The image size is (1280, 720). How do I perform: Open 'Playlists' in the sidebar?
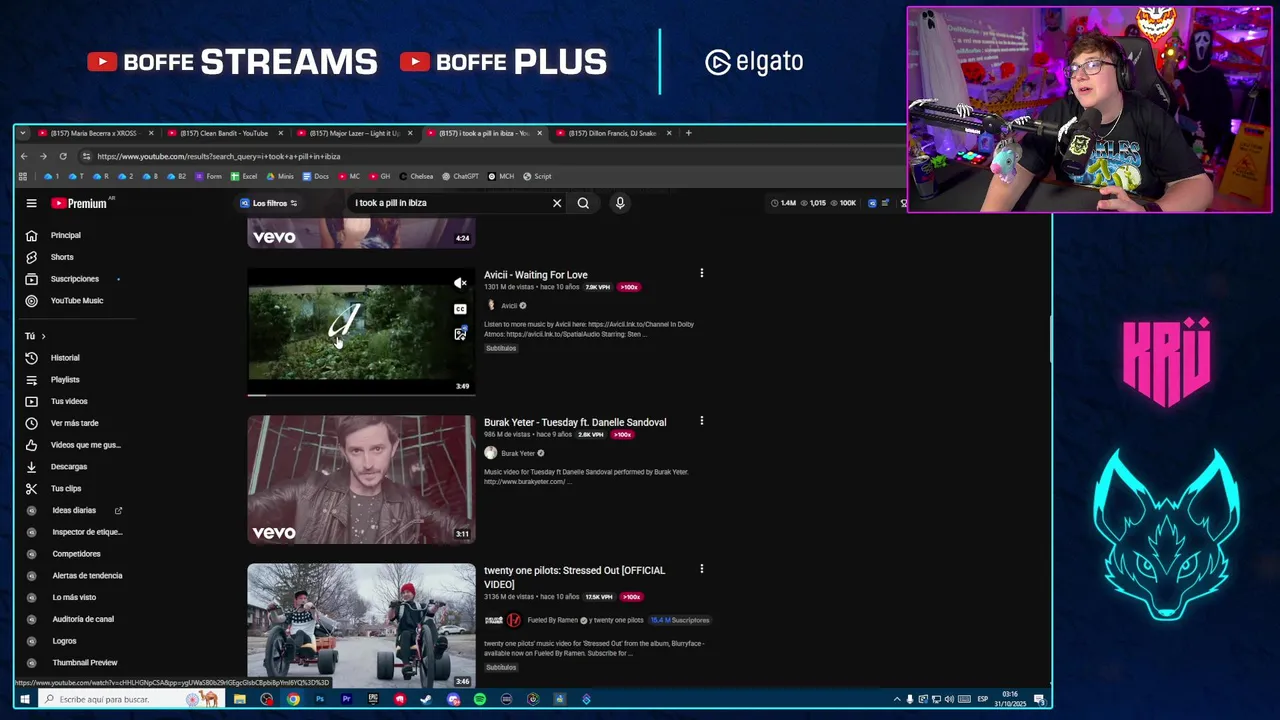[65, 380]
